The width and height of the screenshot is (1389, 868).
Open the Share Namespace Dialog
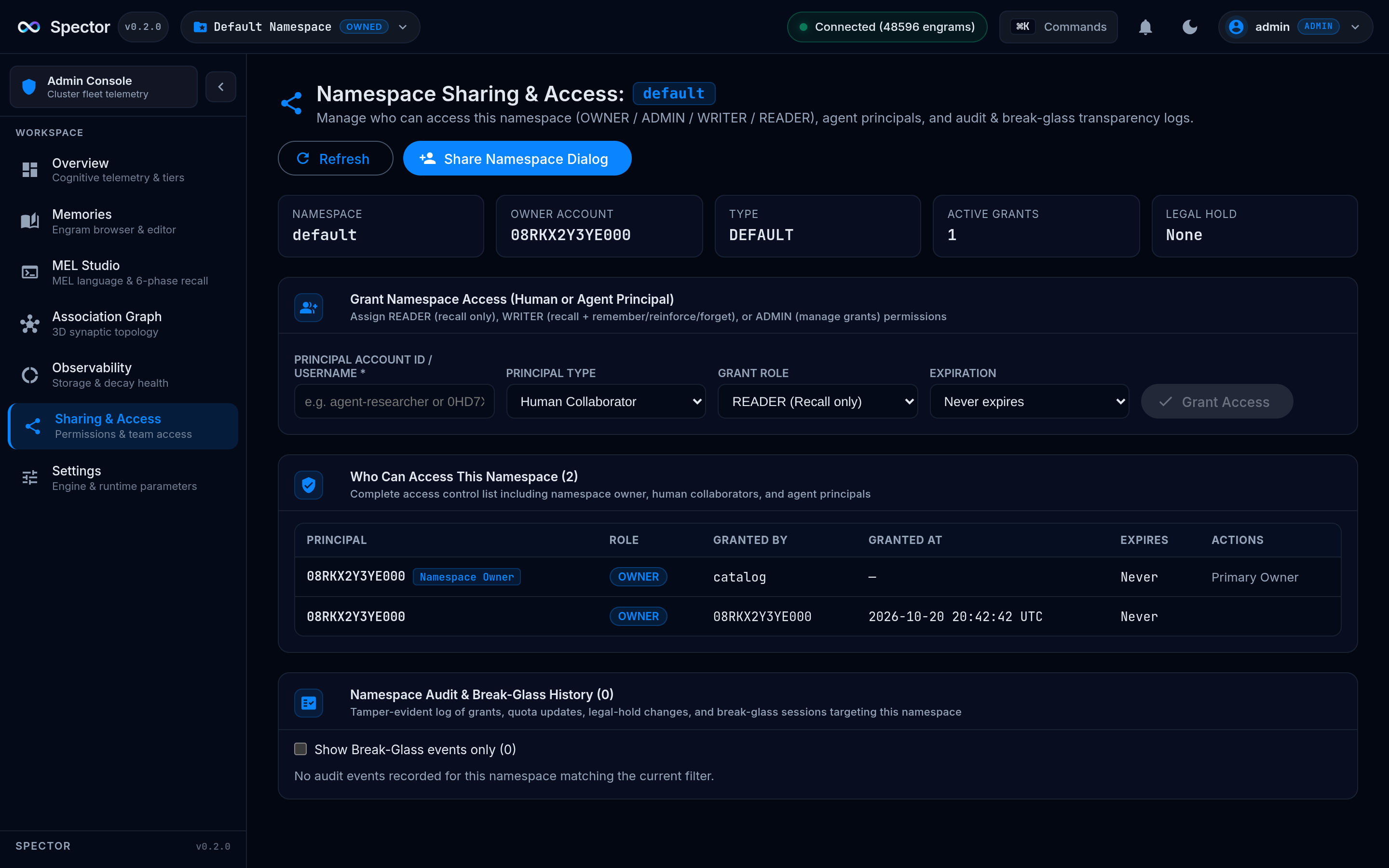click(x=517, y=159)
